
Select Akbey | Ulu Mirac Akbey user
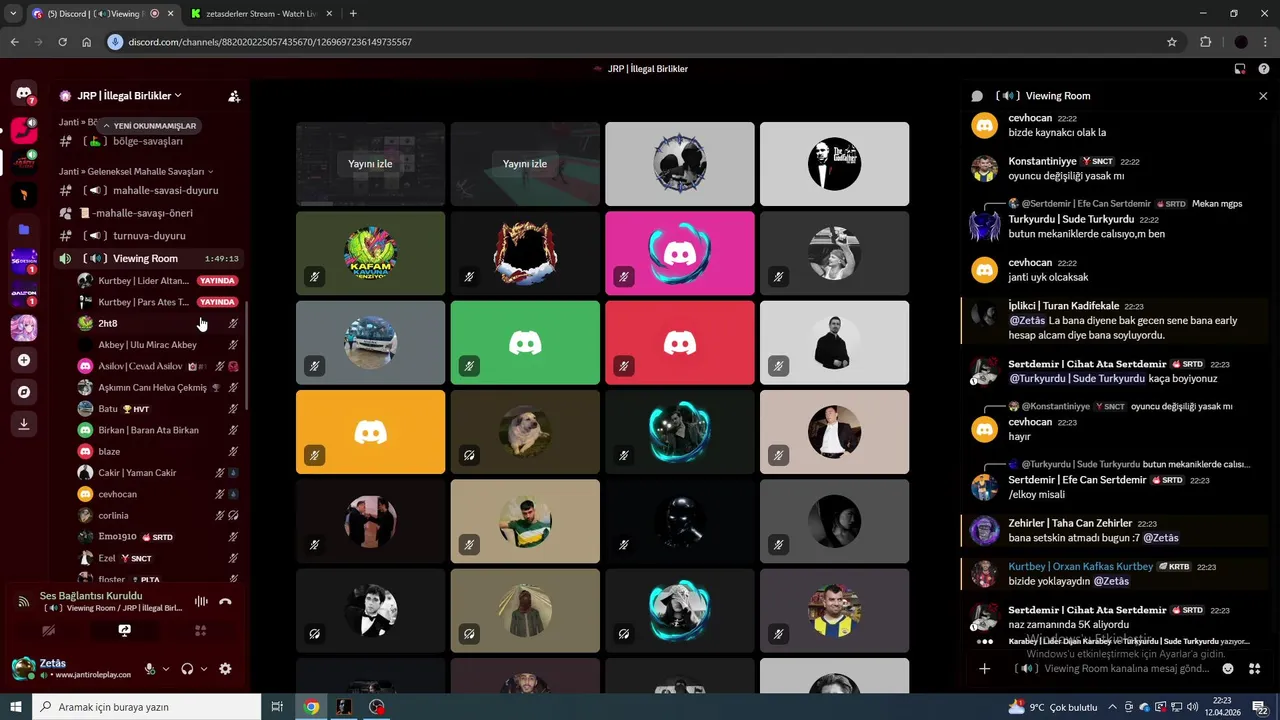[158, 345]
